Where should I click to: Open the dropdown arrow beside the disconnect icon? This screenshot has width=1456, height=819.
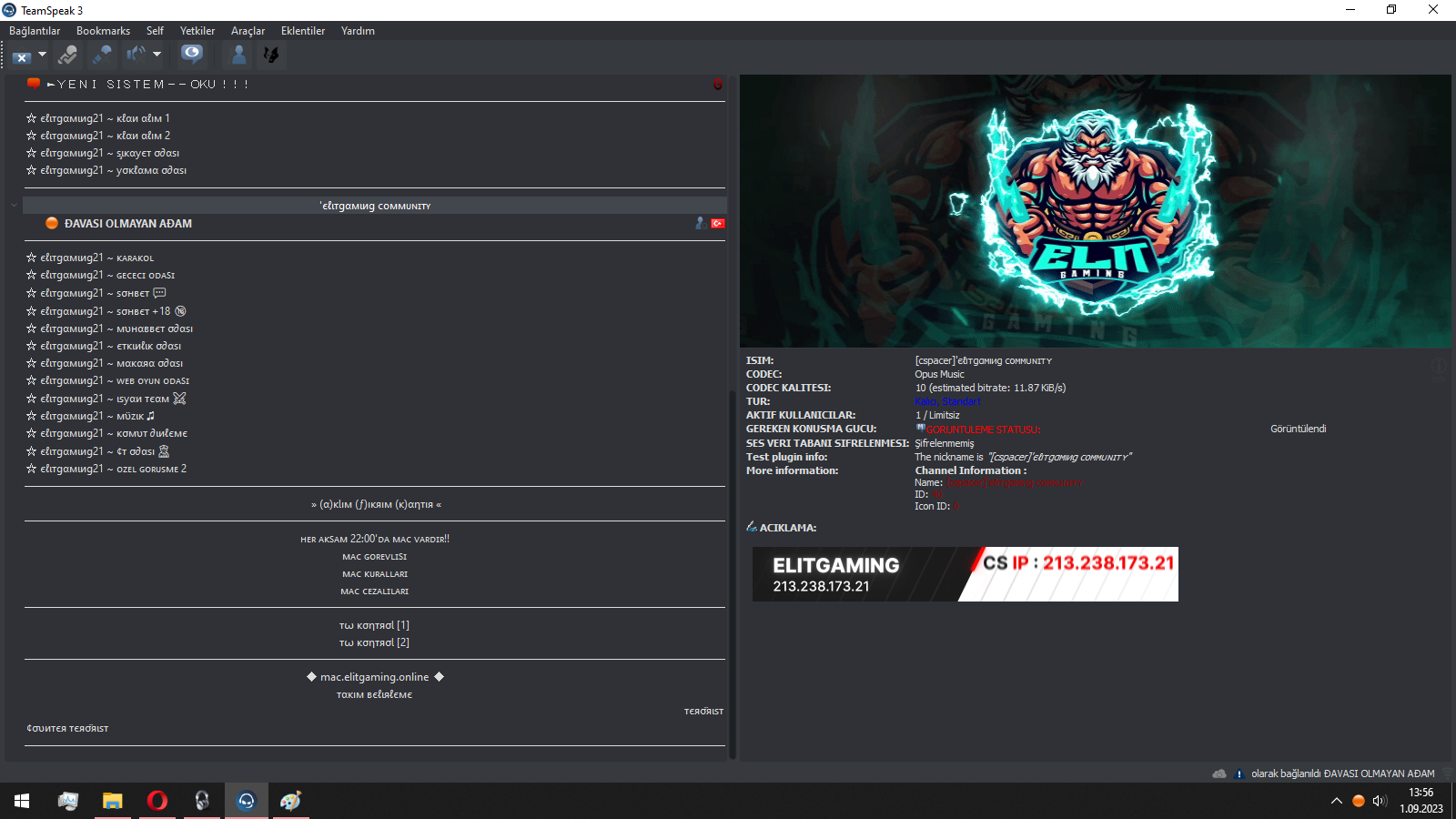(42, 55)
